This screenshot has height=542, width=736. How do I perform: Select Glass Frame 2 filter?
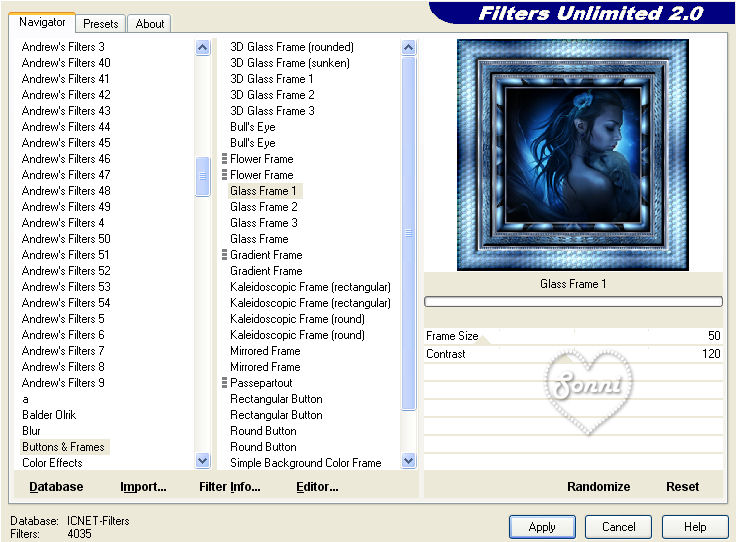[263, 207]
